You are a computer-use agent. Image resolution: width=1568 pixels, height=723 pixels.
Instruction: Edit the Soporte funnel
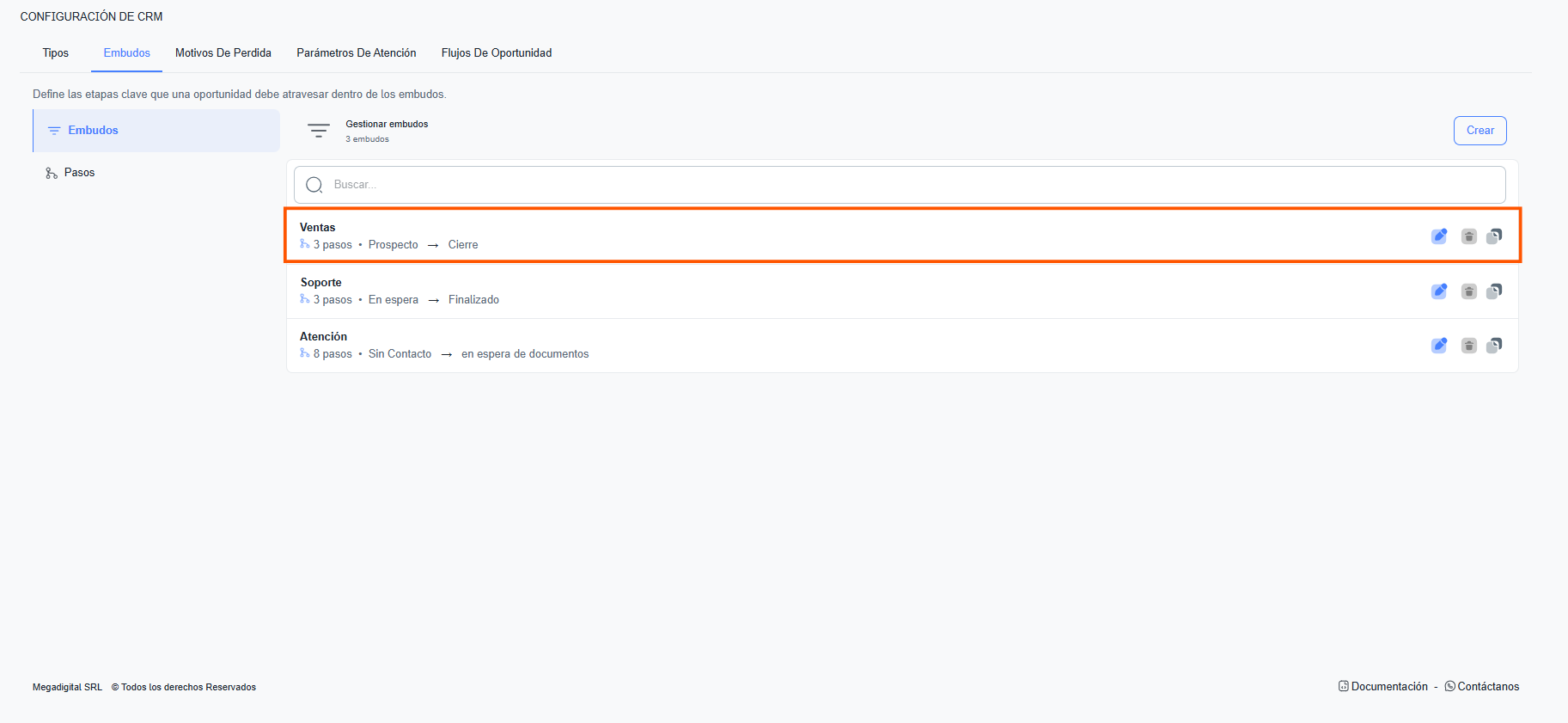pyautogui.click(x=1438, y=291)
